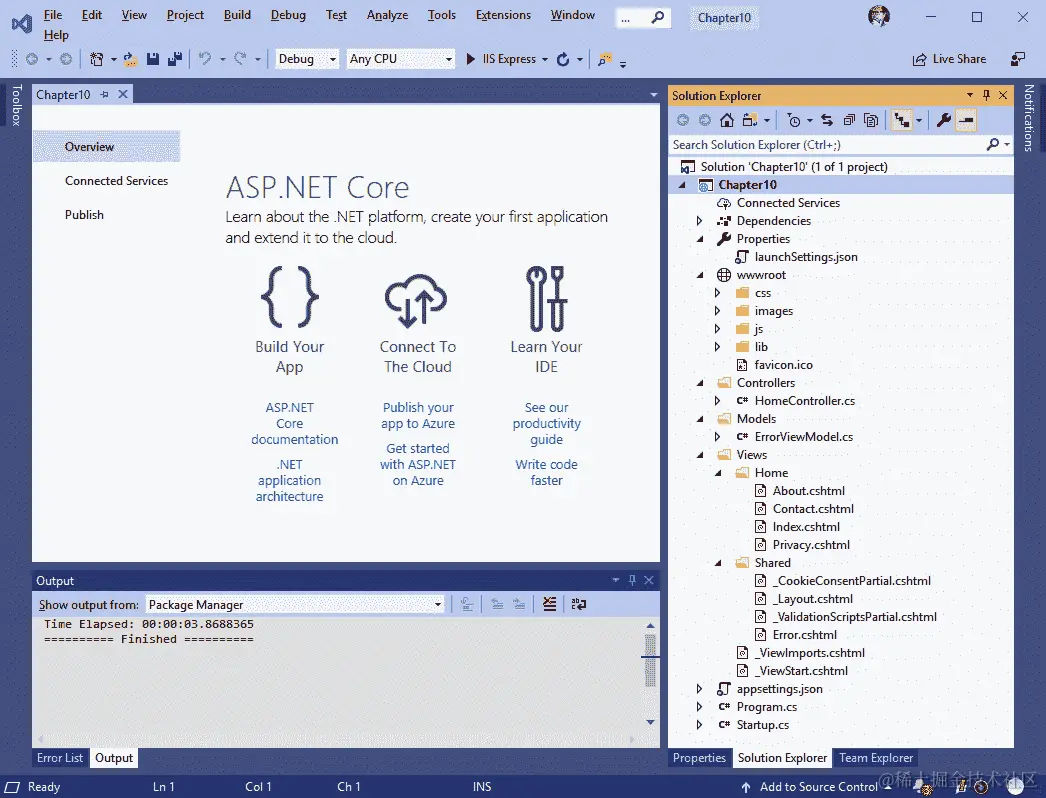Click the wrench Properties icon in Solution Explorer
This screenshot has height=798, width=1046.
click(x=943, y=120)
